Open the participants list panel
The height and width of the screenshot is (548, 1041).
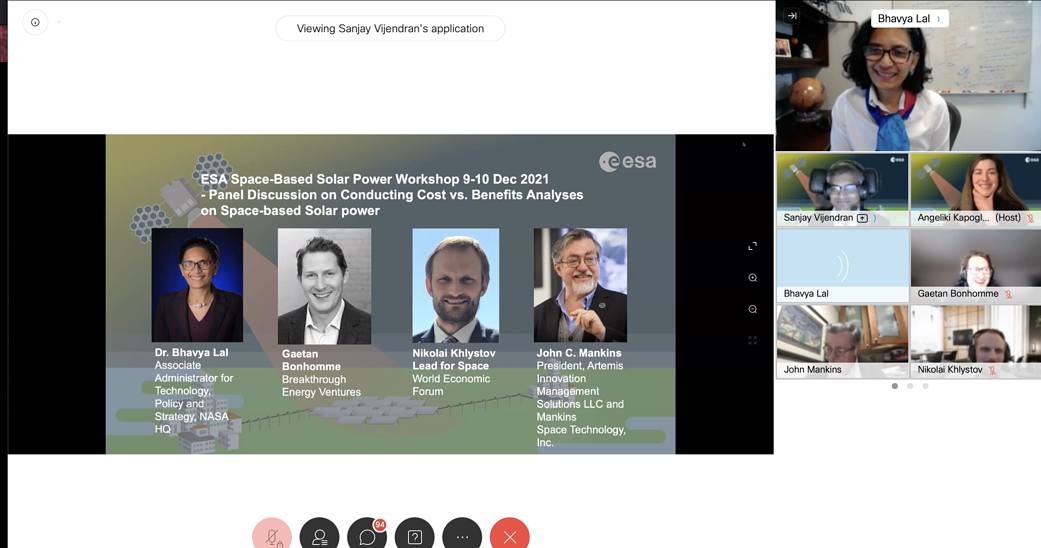319,536
